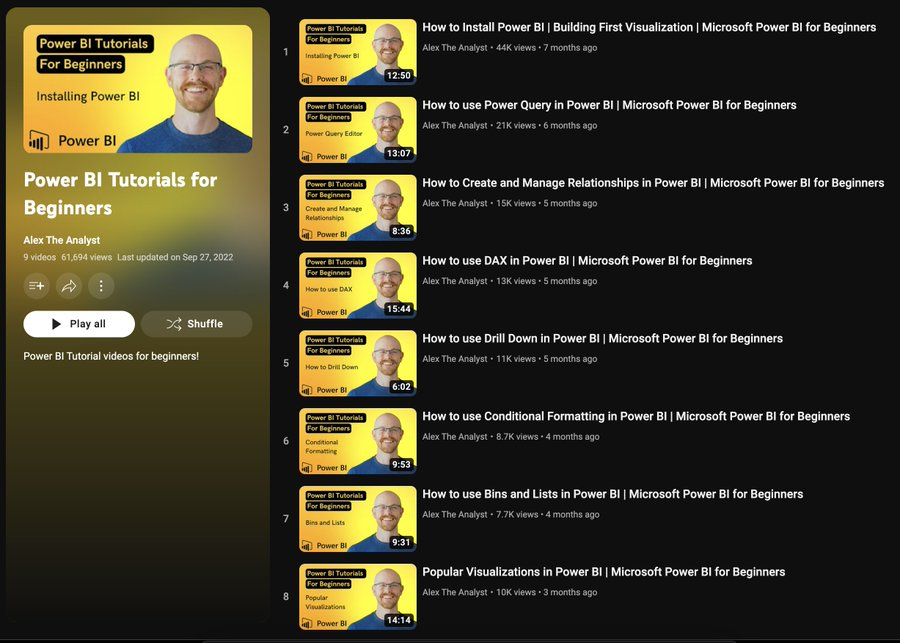The height and width of the screenshot is (643, 900).
Task: Open video thumbnail with 14:14 duration
Action: click(x=358, y=596)
